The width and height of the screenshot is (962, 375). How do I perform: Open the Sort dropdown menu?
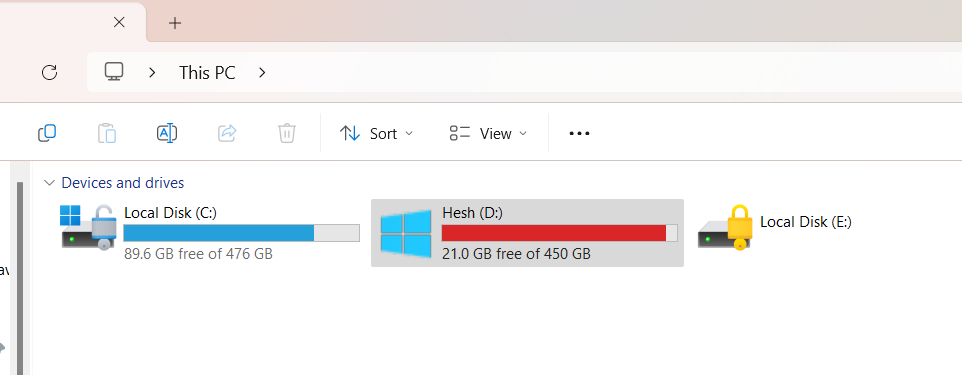point(377,133)
